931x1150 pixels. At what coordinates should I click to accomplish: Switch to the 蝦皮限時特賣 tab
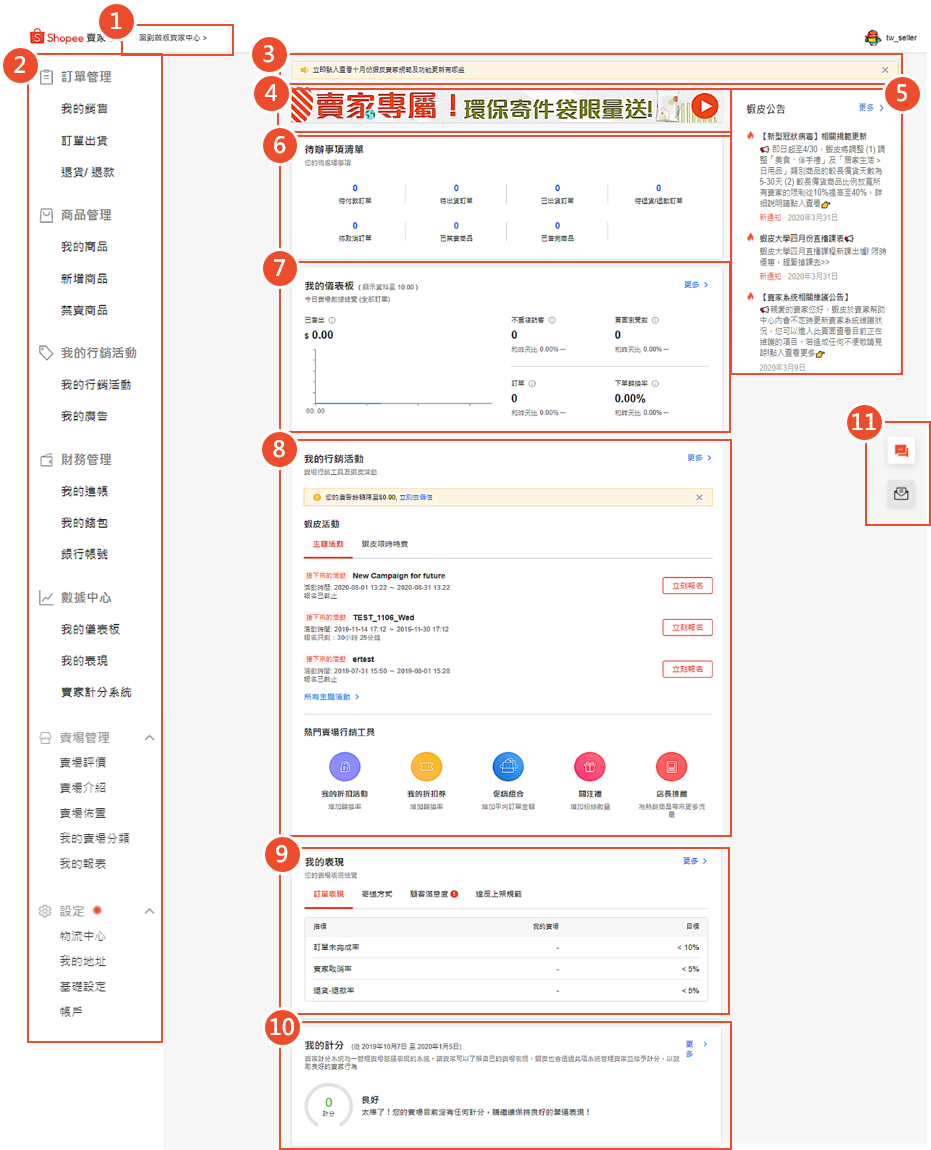click(385, 544)
